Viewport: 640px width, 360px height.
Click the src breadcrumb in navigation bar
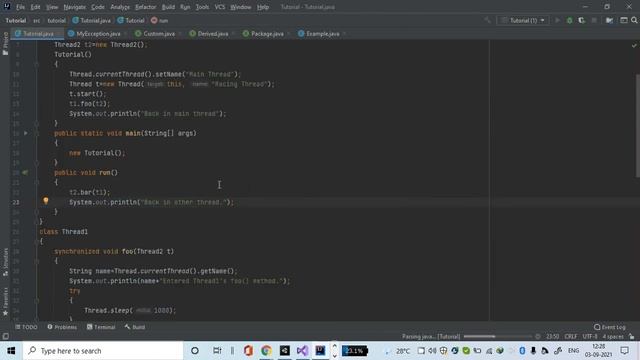(x=36, y=20)
